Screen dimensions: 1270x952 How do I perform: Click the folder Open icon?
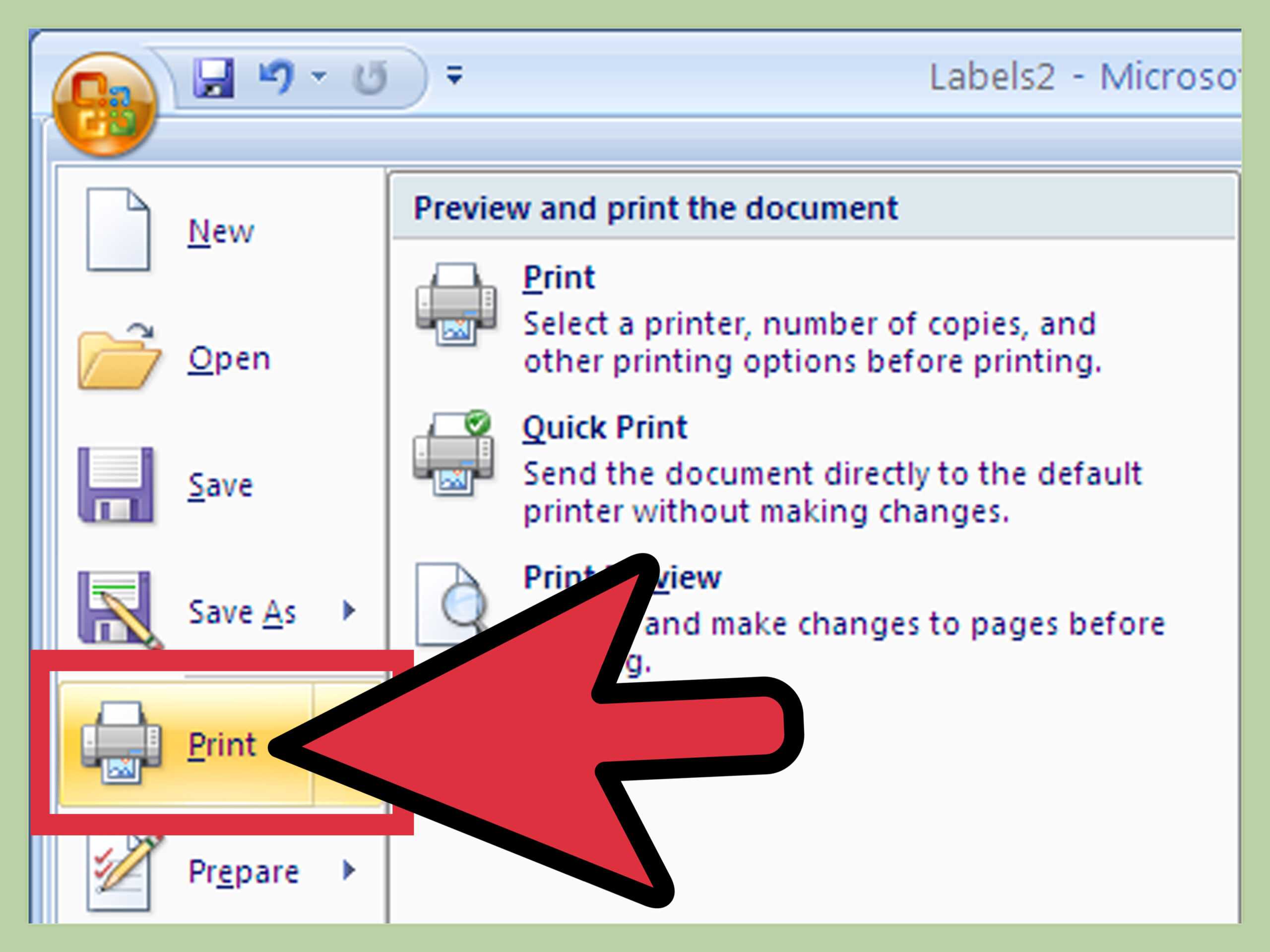(x=119, y=357)
